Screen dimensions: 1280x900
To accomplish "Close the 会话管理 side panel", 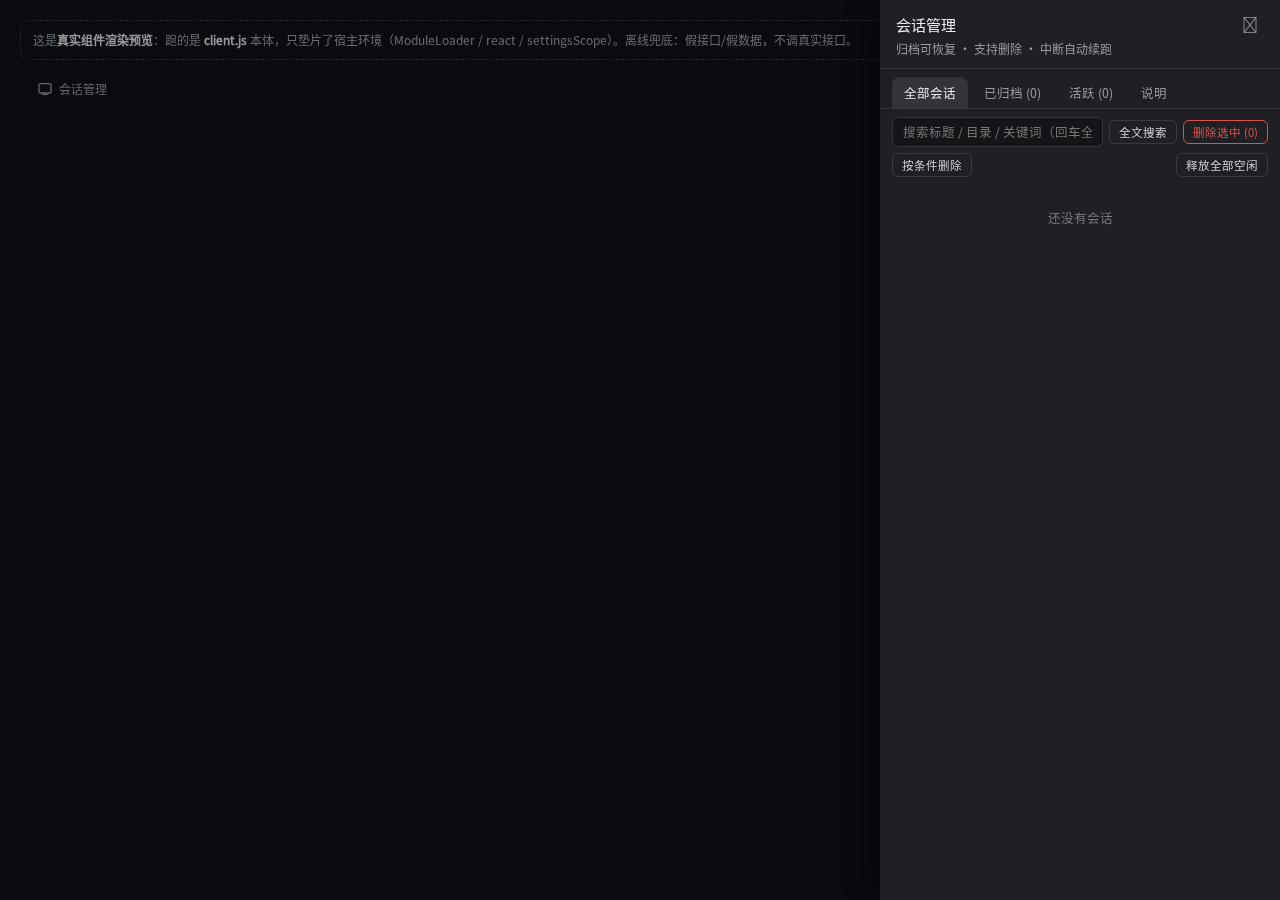I will (1250, 25).
